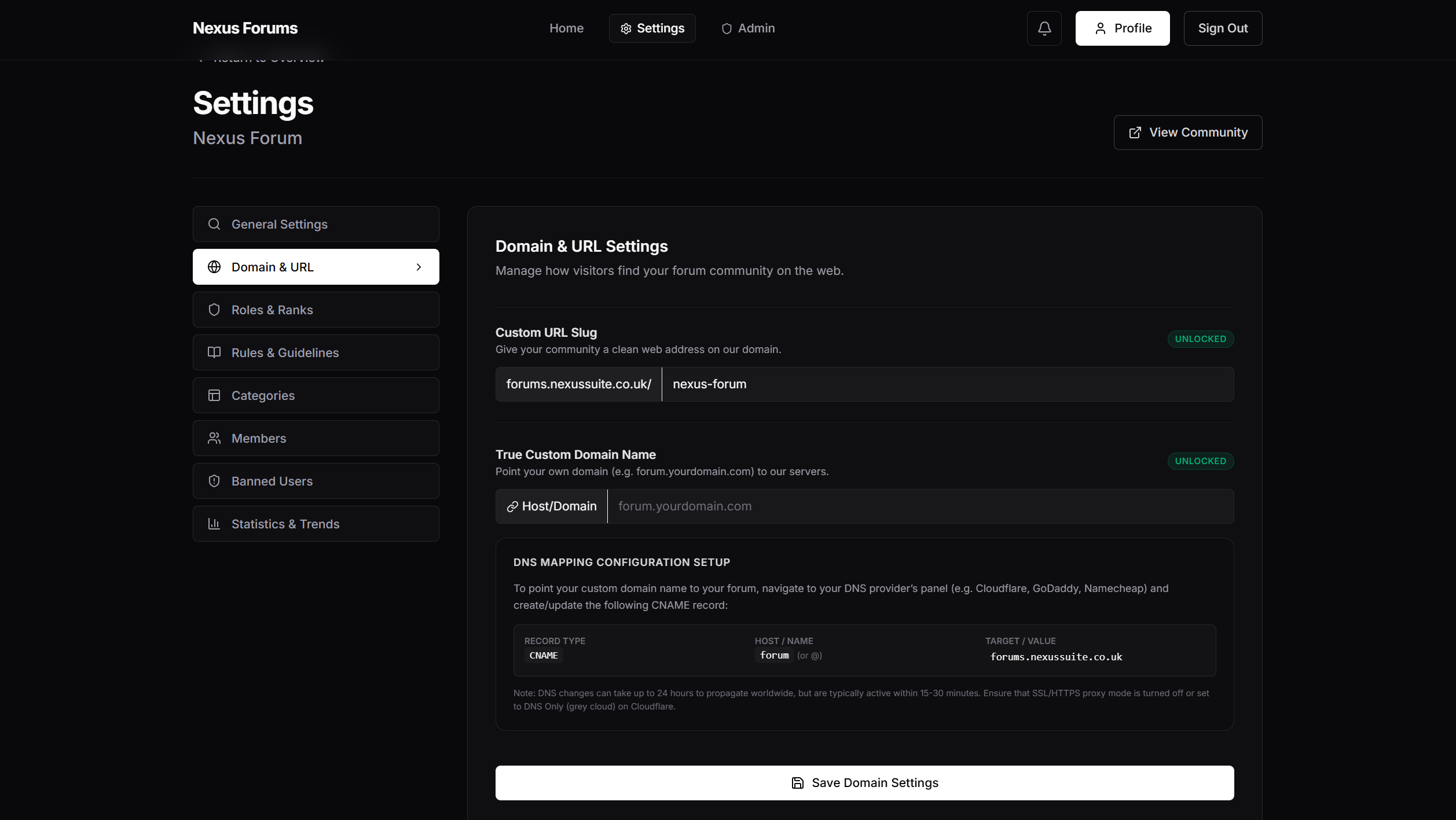Viewport: 1456px width, 820px height.
Task: Open the Admin navigation item
Action: pyautogui.click(x=748, y=28)
